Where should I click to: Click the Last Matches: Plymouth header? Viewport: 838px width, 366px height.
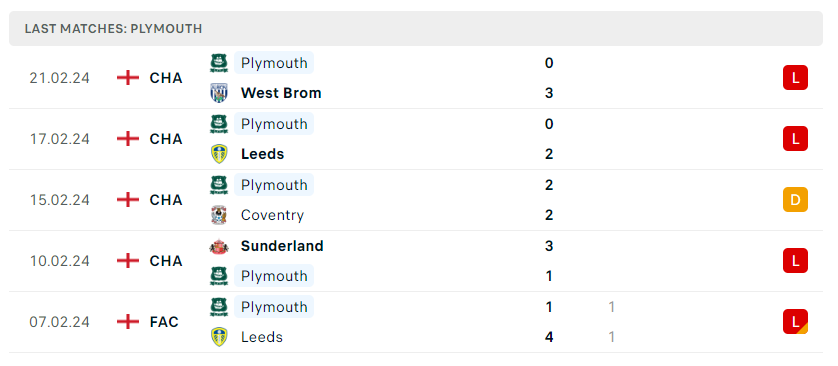point(113,29)
